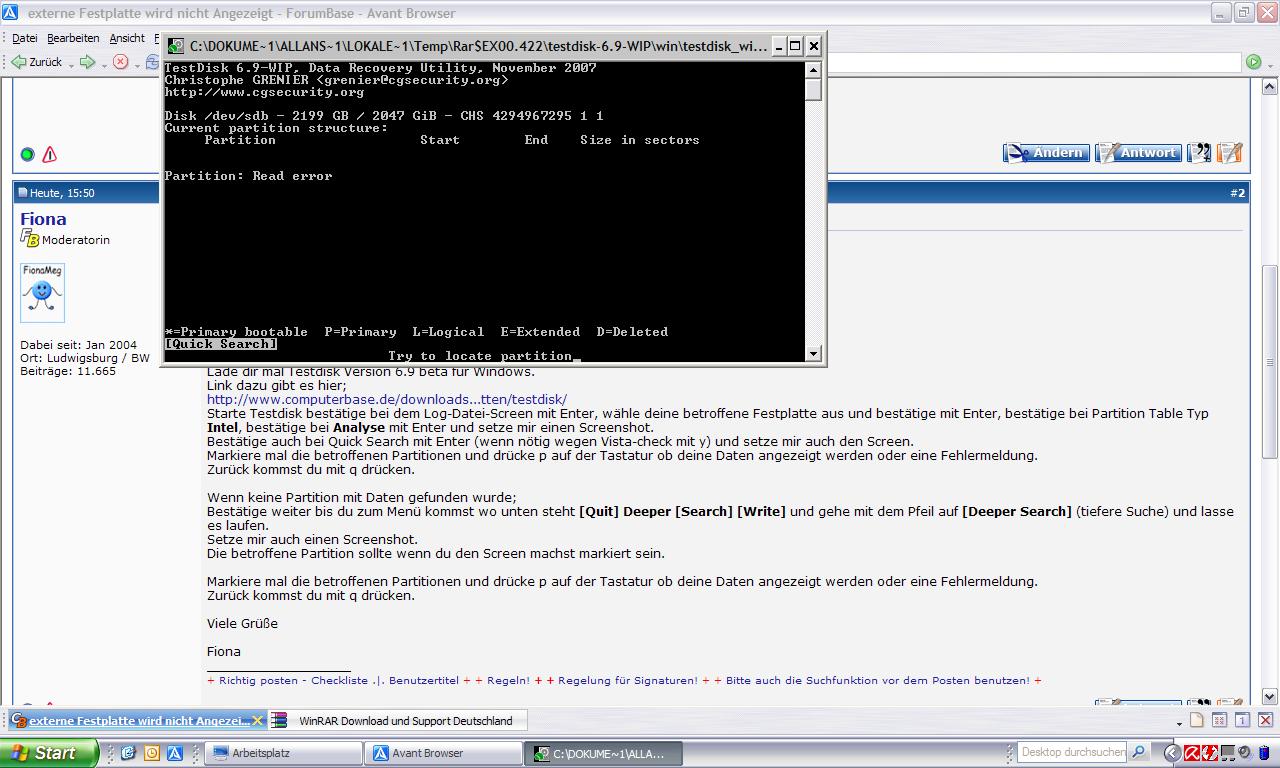Open Fiona's user profile link
The width and height of the screenshot is (1280, 768).
[x=43, y=219]
